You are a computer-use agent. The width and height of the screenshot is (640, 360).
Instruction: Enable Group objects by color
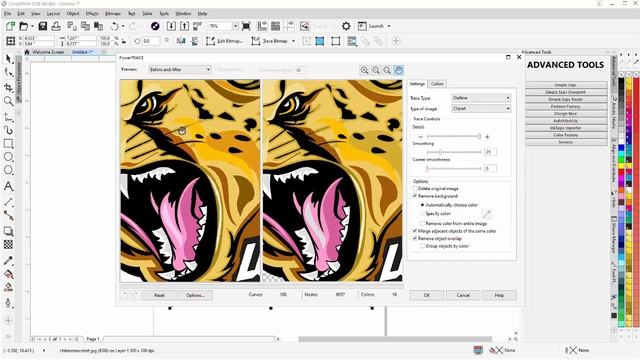coord(422,246)
